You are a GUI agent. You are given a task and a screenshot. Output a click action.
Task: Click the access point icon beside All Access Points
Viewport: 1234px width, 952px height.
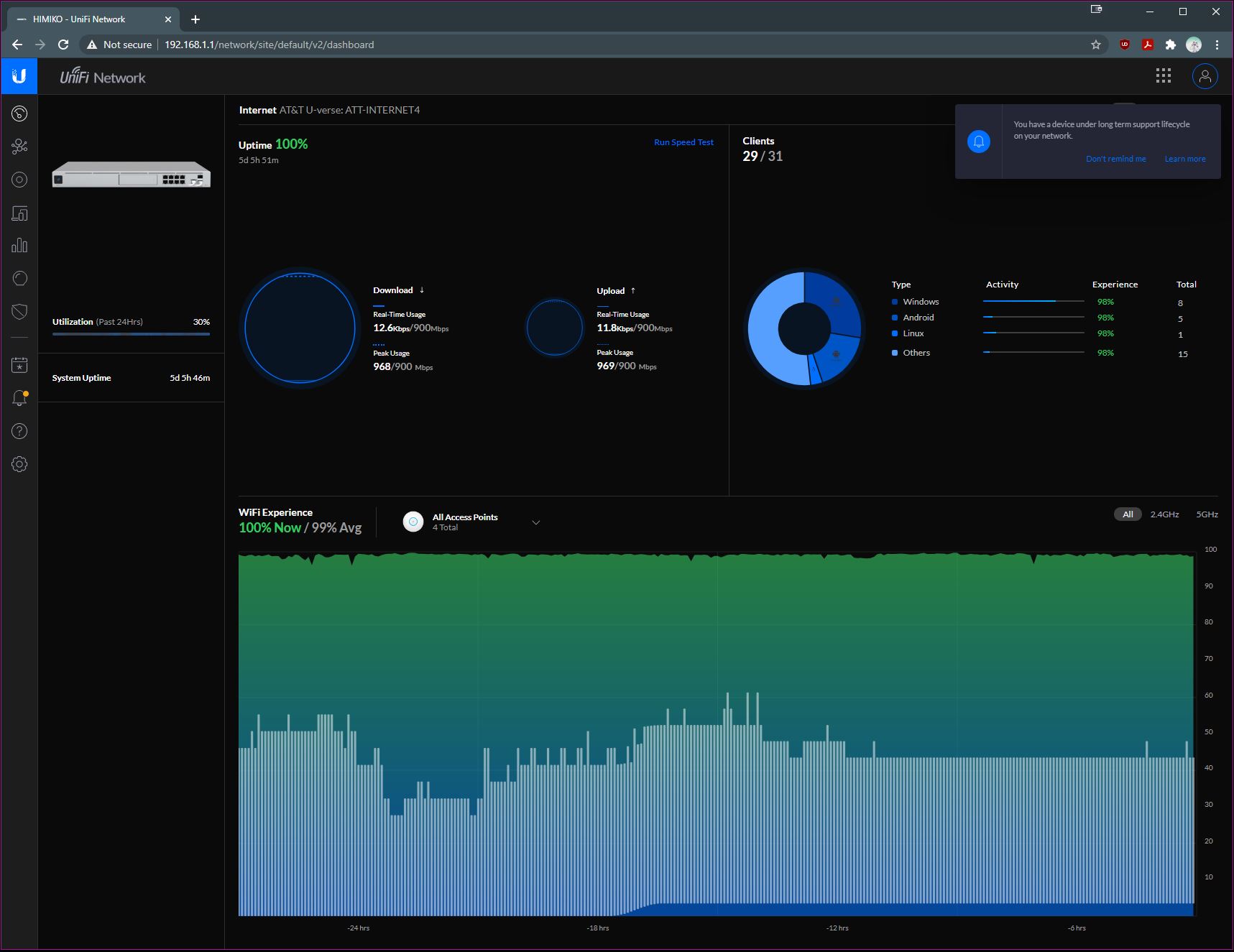[x=413, y=522]
